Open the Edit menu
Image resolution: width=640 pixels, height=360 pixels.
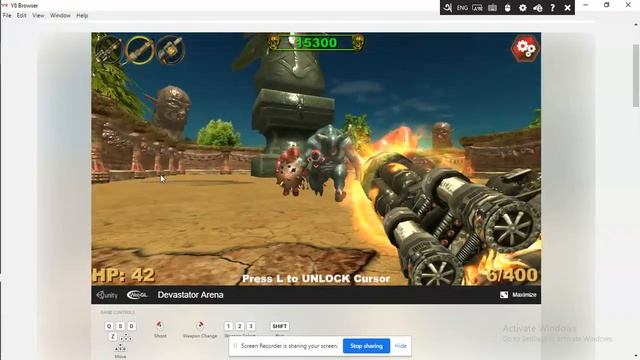click(x=22, y=16)
